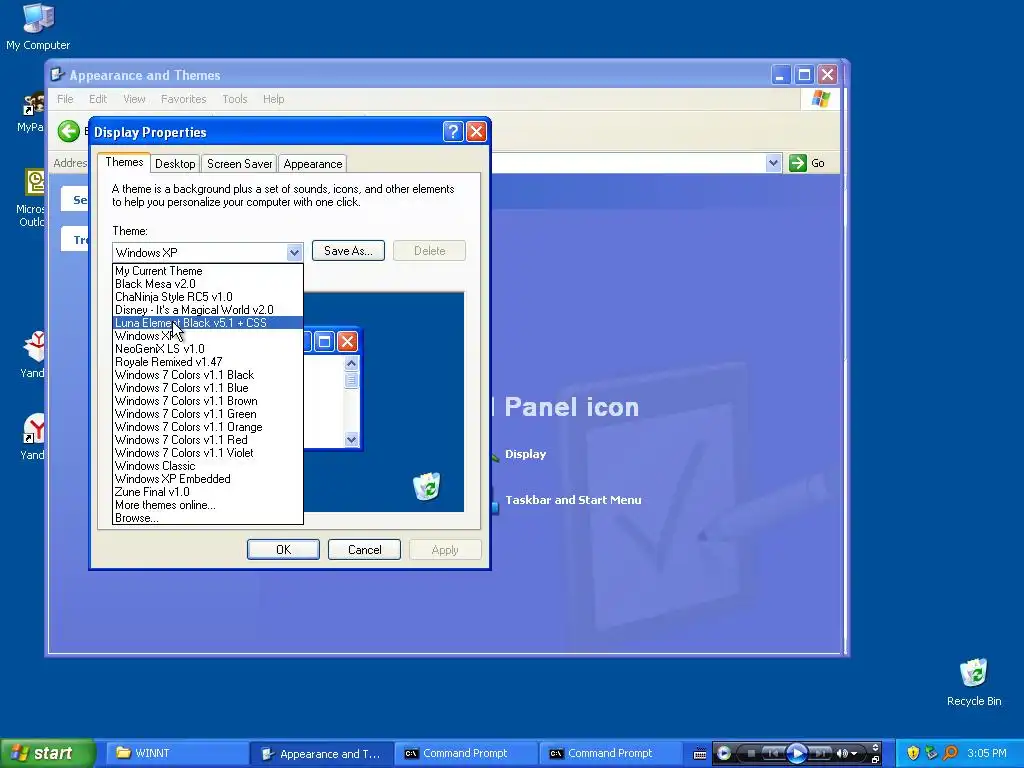
Task: Click the Save As... button
Action: [348, 251]
